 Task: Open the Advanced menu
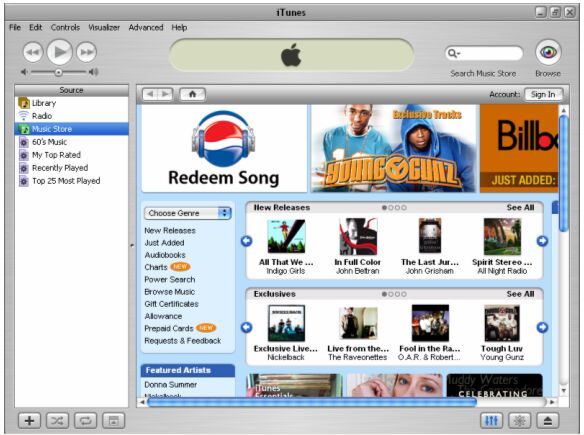point(146,28)
